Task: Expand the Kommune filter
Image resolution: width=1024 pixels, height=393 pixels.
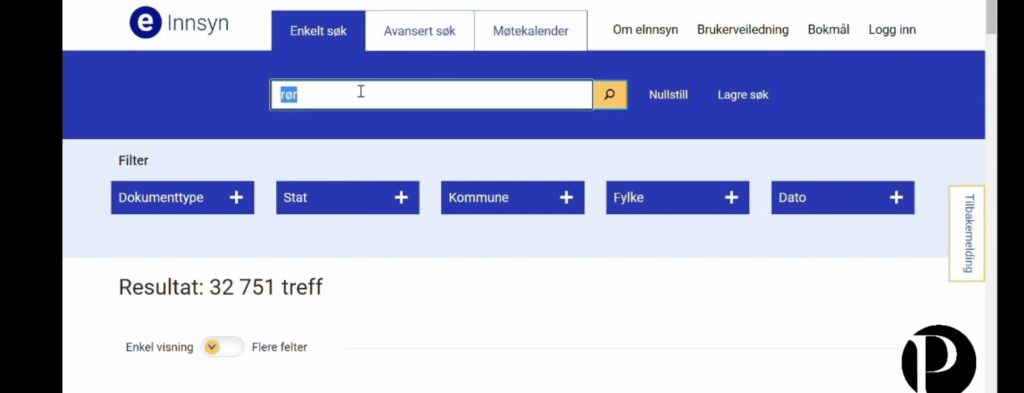Action: click(x=513, y=198)
